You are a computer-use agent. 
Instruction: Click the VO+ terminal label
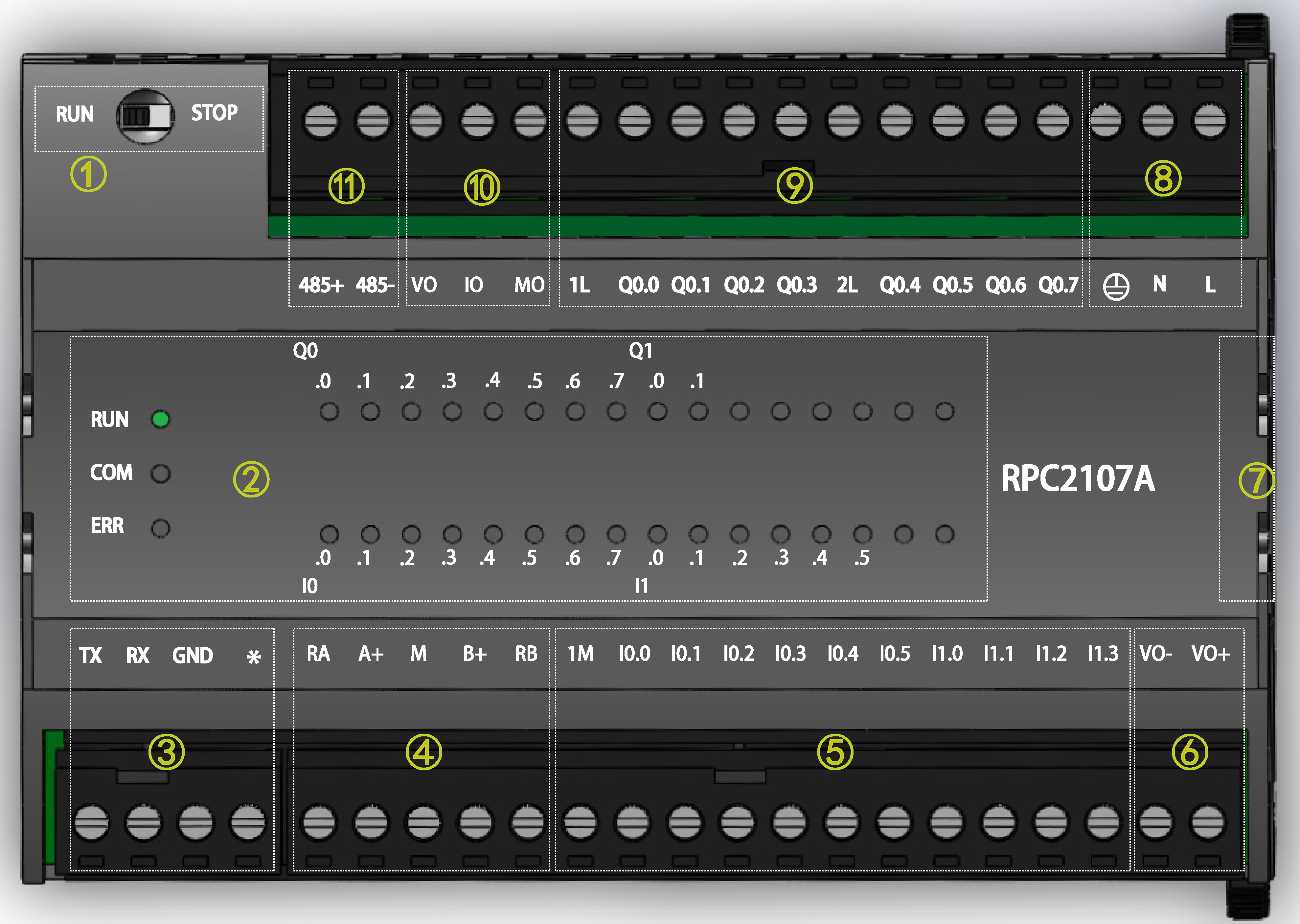1211,653
